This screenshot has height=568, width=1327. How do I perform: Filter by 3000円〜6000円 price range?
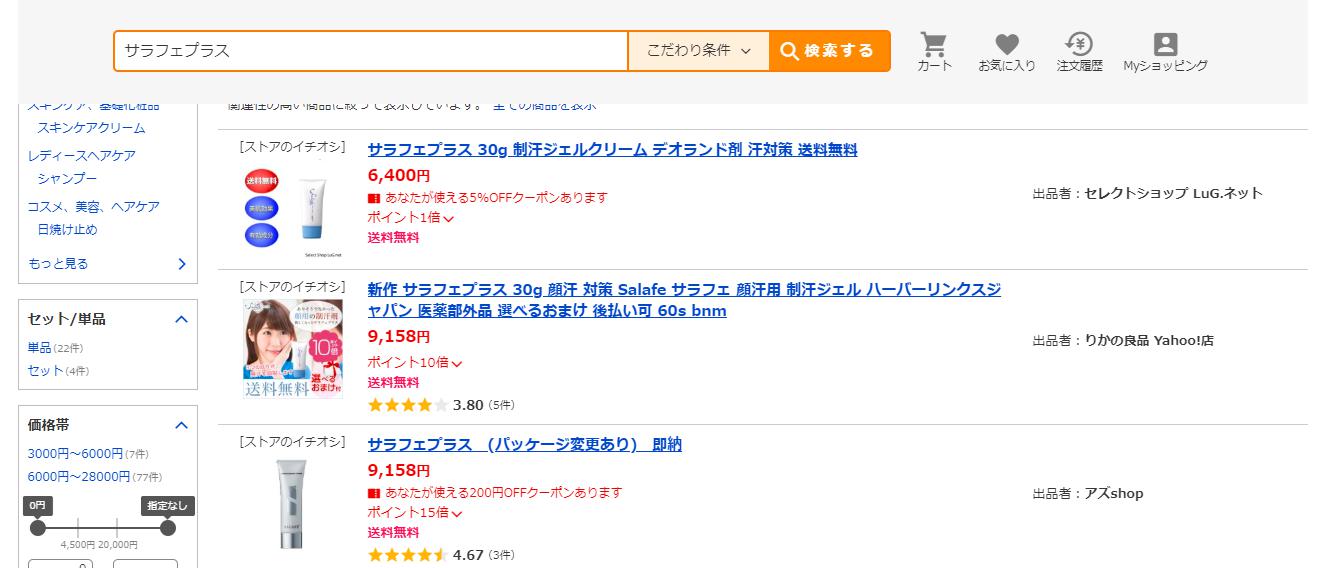(x=75, y=454)
